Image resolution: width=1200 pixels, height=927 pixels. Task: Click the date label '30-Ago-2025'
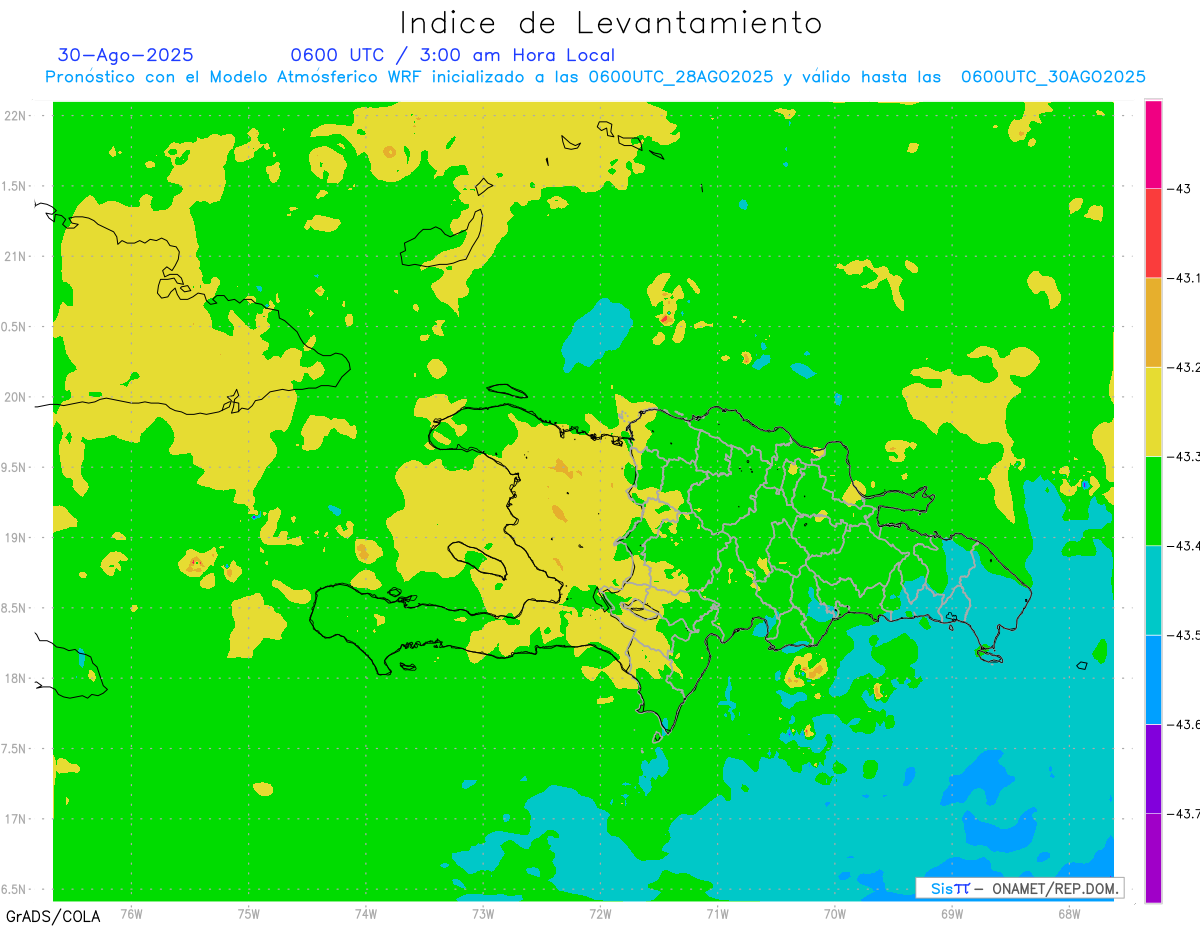126,55
